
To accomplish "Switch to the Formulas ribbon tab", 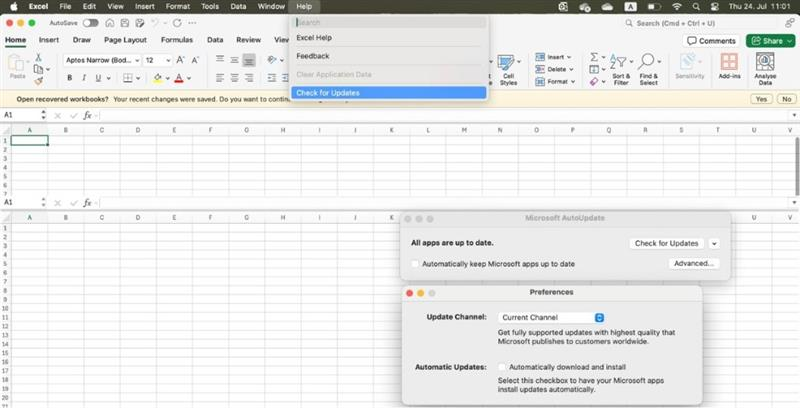I will 177,40.
